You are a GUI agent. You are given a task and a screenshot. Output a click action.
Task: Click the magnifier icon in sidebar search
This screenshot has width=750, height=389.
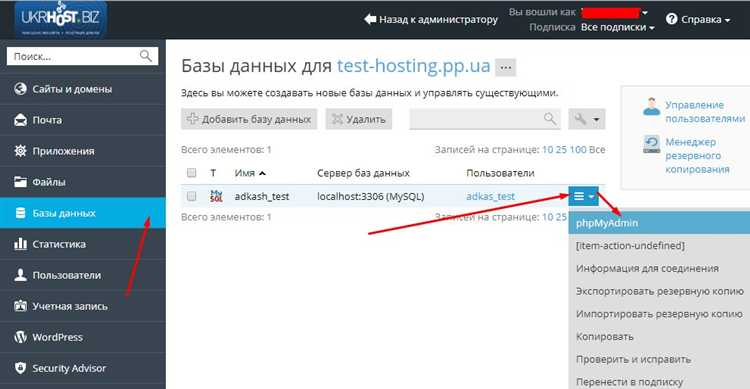[x=145, y=56]
